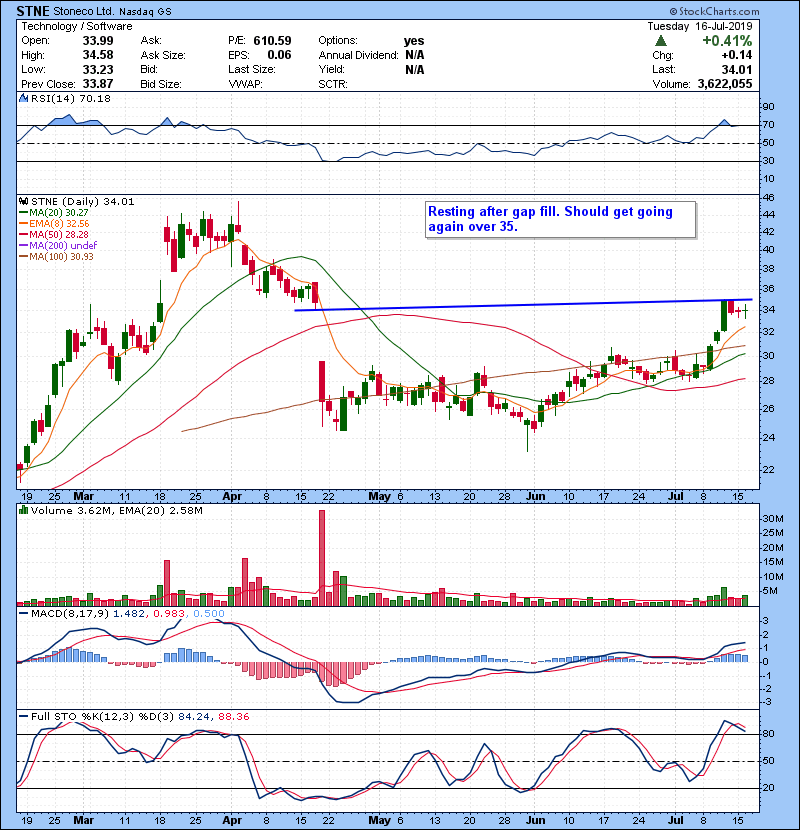The width and height of the screenshot is (800, 830).
Task: Click the Prev Close value 33.87
Action: point(98,84)
